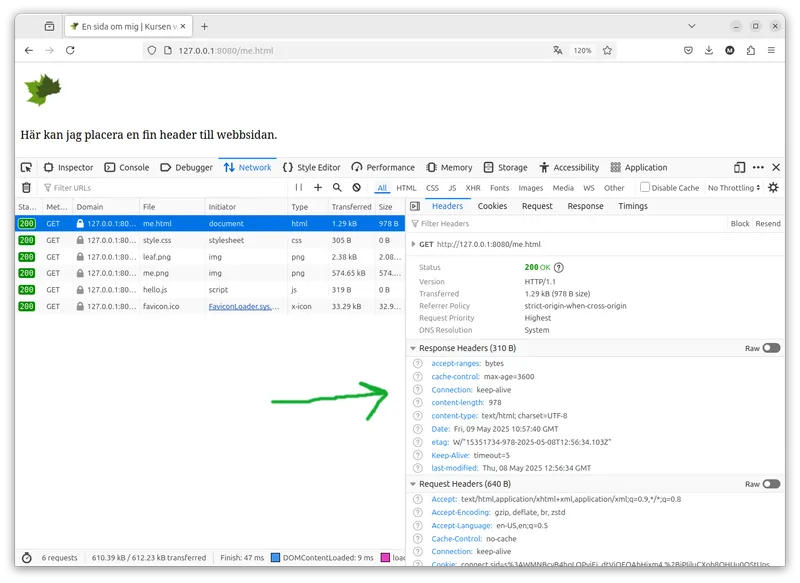Viewport: 800px width, 583px height.
Task: Filter requests by CSS
Action: pyautogui.click(x=432, y=188)
